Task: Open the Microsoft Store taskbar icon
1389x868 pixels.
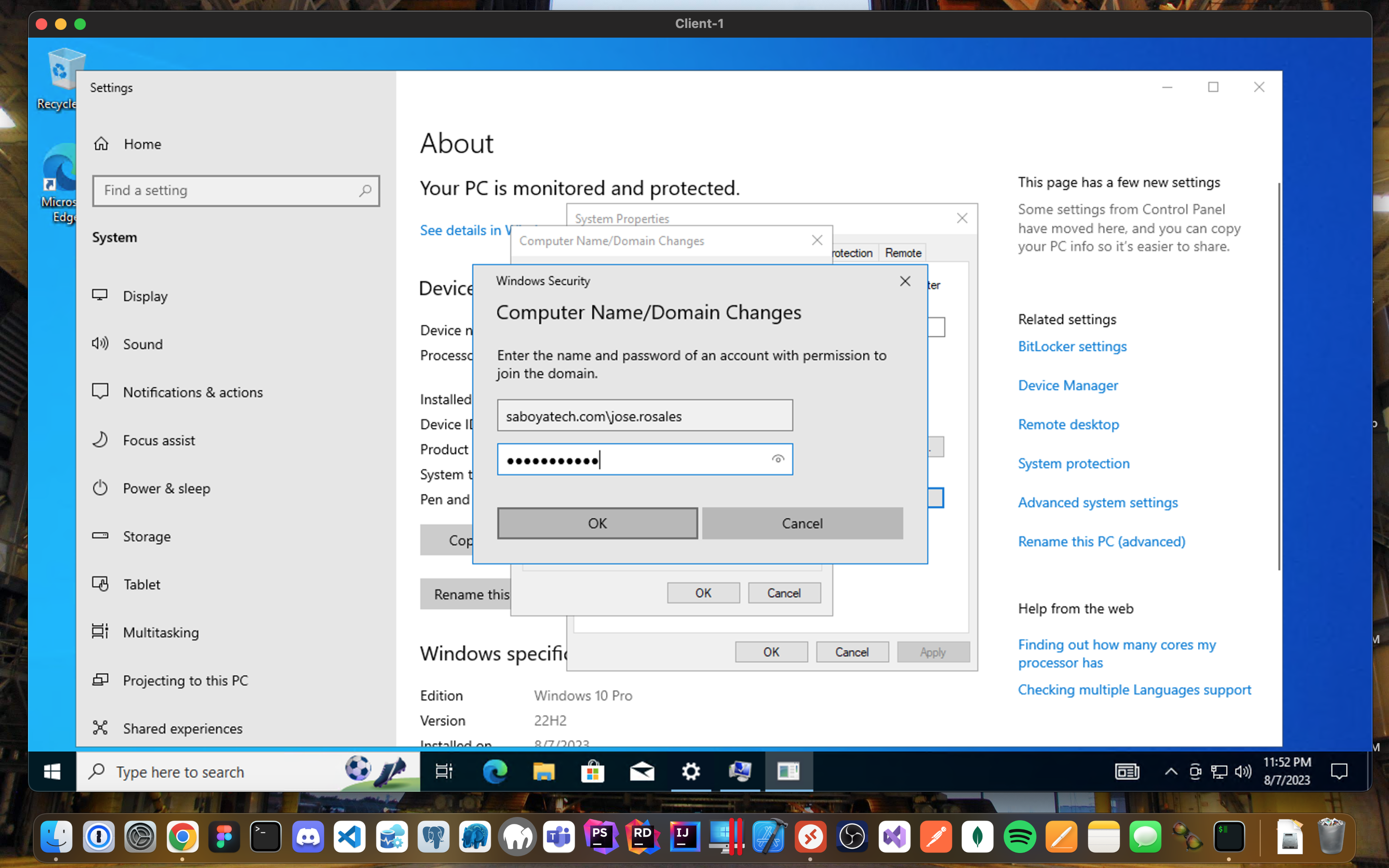Action: [x=592, y=772]
